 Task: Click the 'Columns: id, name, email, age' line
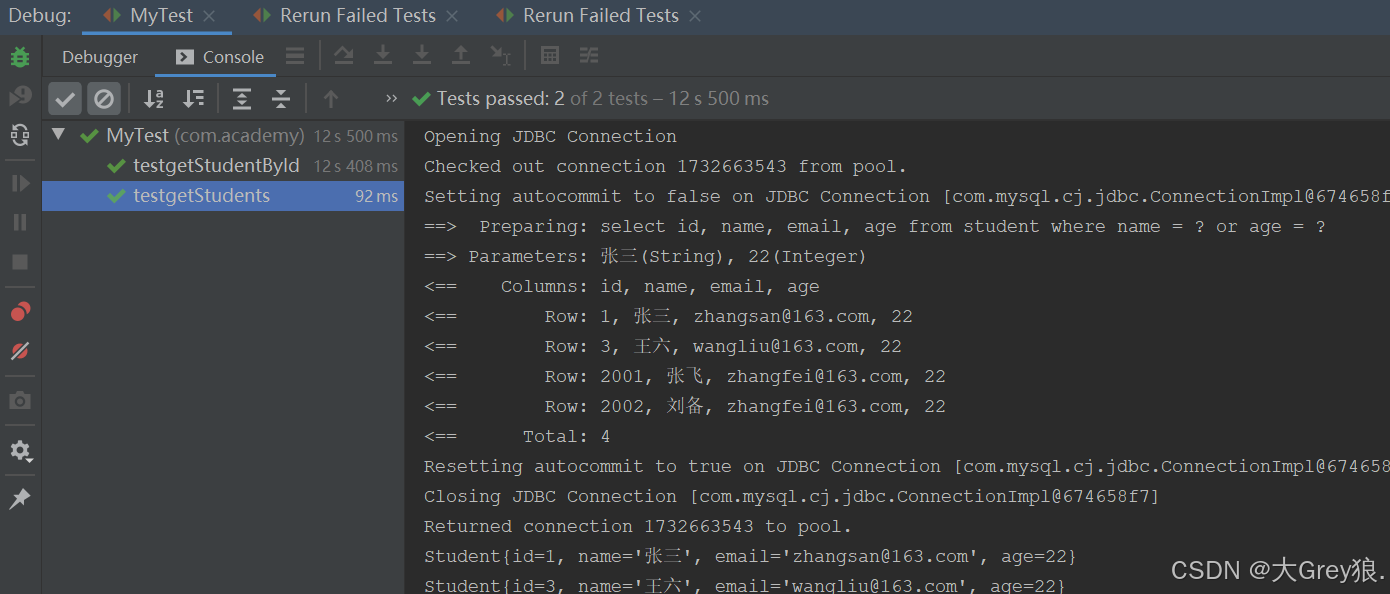coord(622,287)
